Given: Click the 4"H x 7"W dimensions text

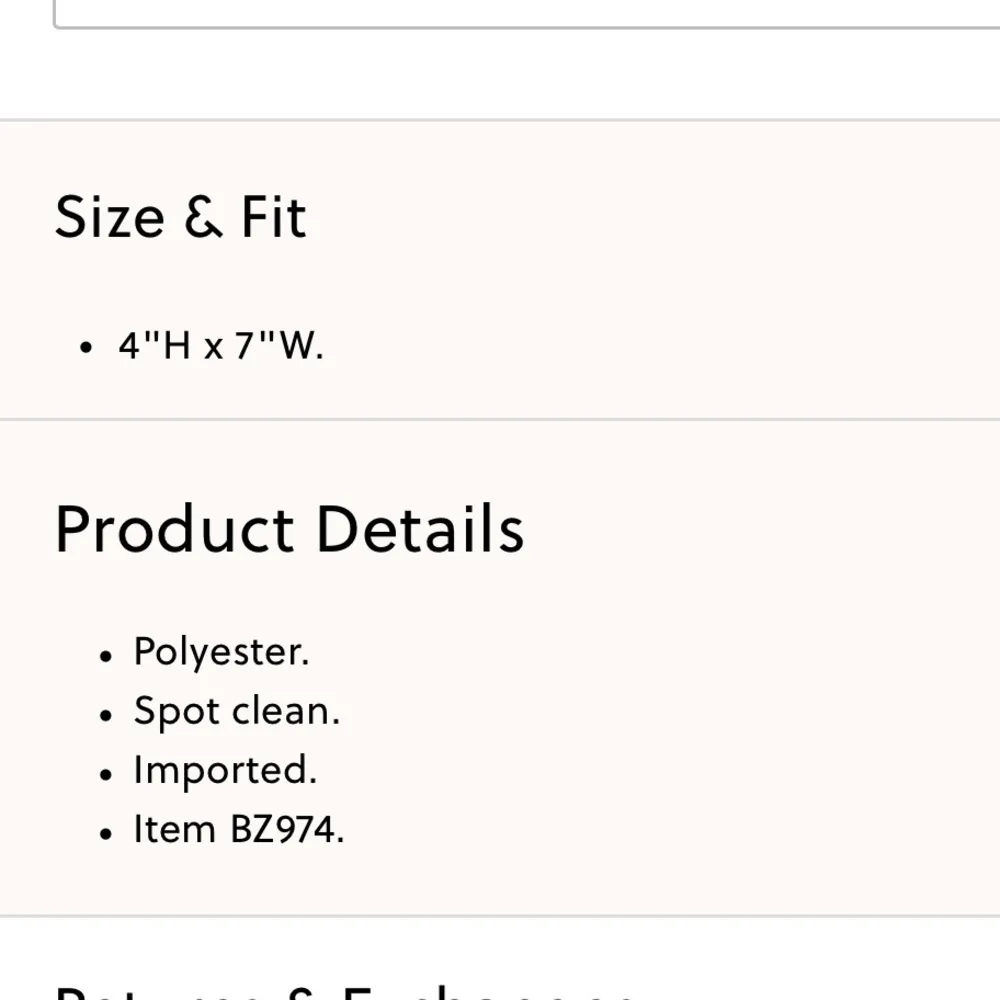Looking at the screenshot, I should coord(220,346).
